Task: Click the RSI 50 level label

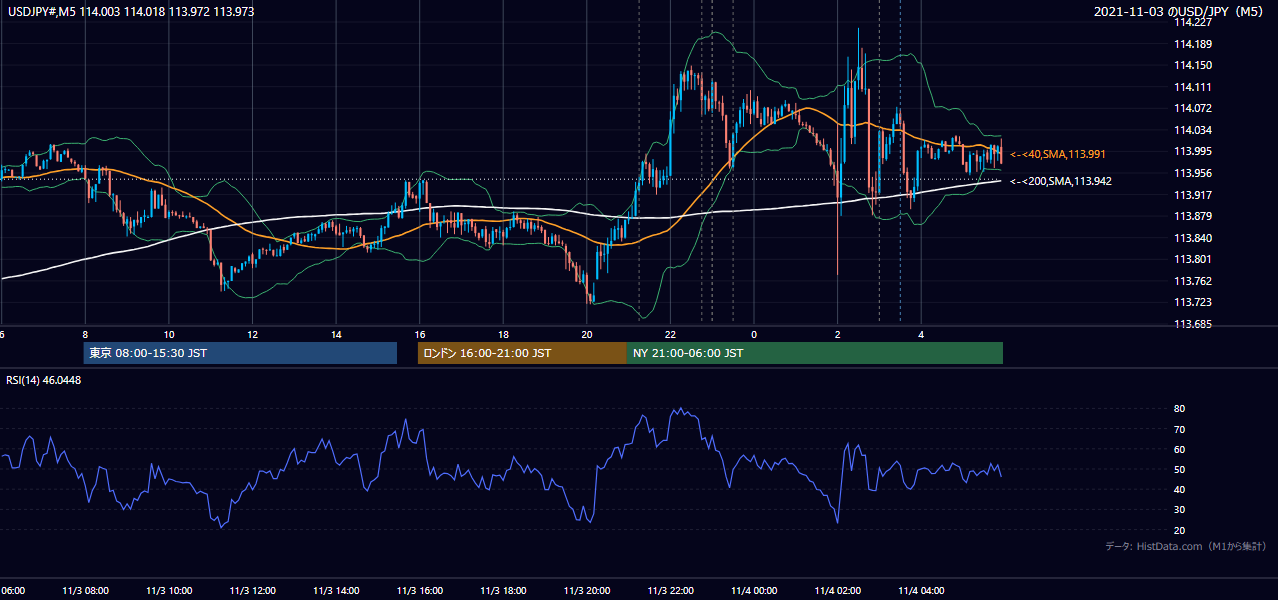Action: pyautogui.click(x=1180, y=469)
